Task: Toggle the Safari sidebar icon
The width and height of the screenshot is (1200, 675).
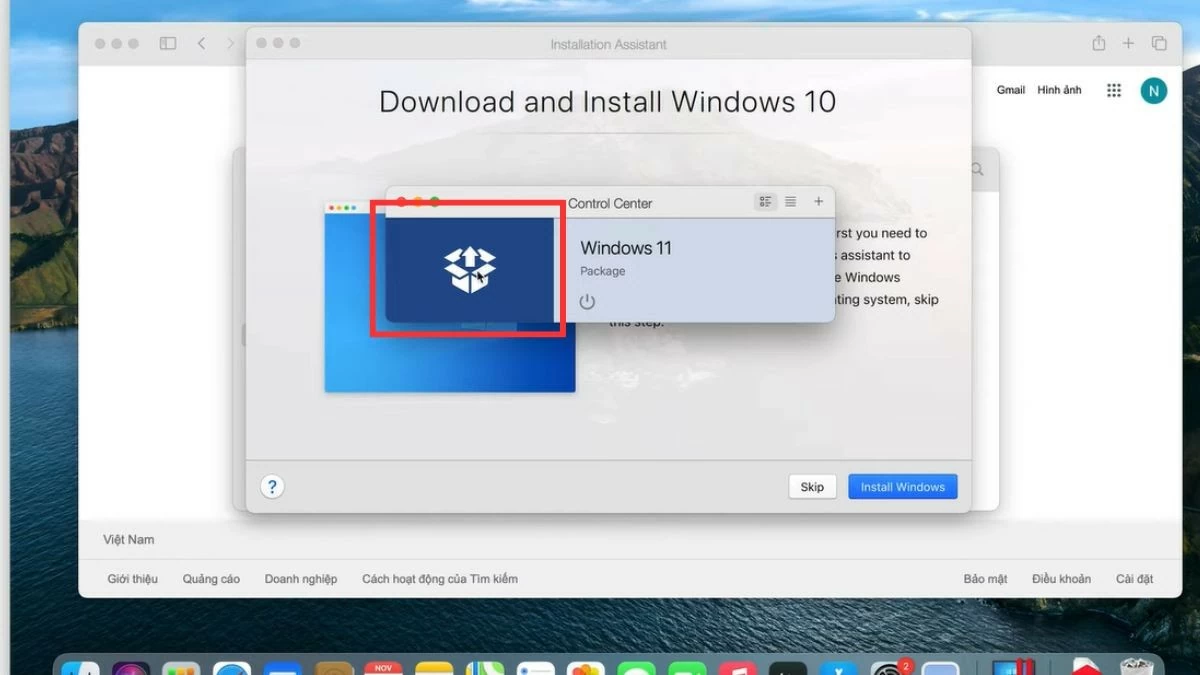Action: (x=168, y=44)
